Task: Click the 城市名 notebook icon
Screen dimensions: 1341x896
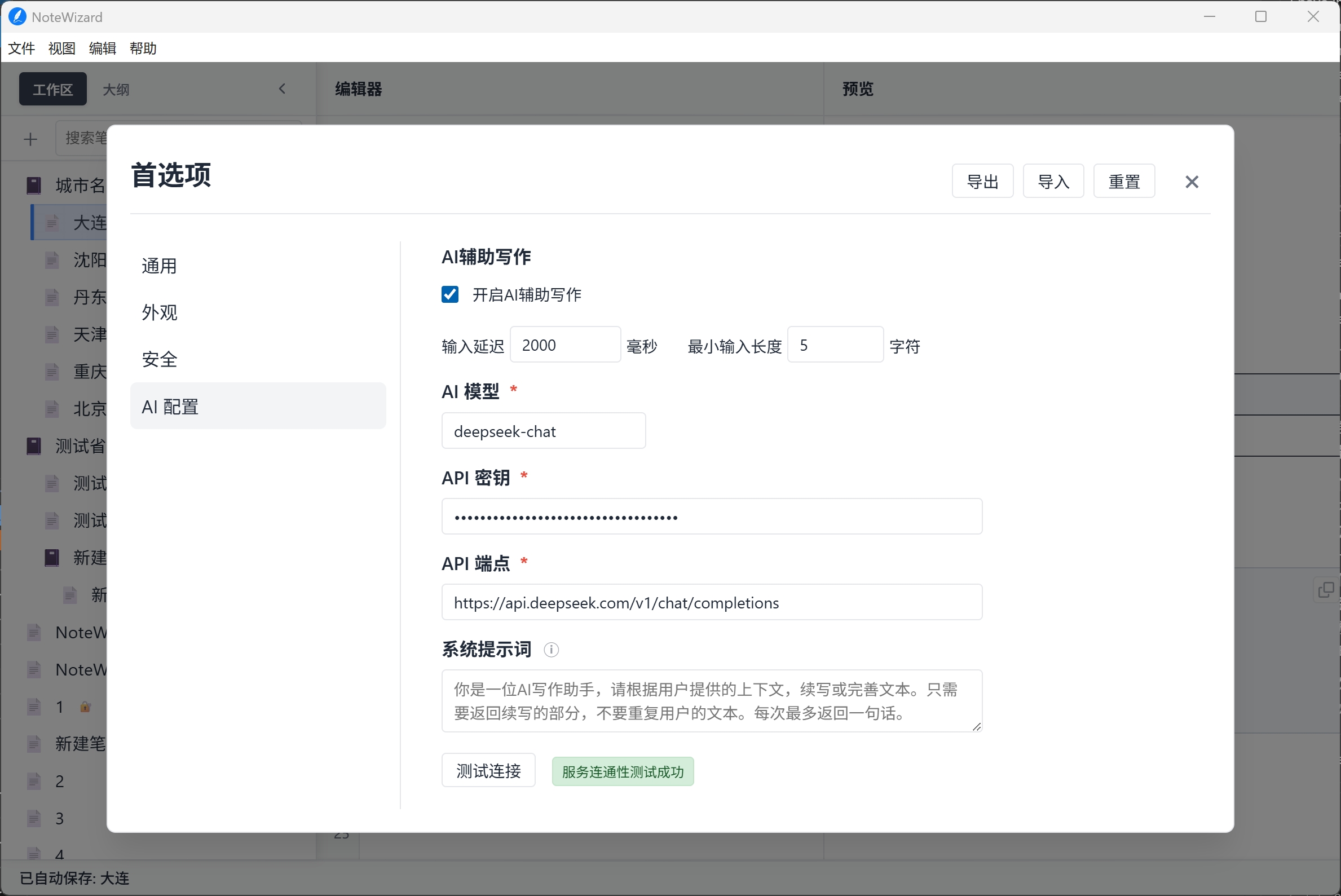Action: pyautogui.click(x=34, y=185)
